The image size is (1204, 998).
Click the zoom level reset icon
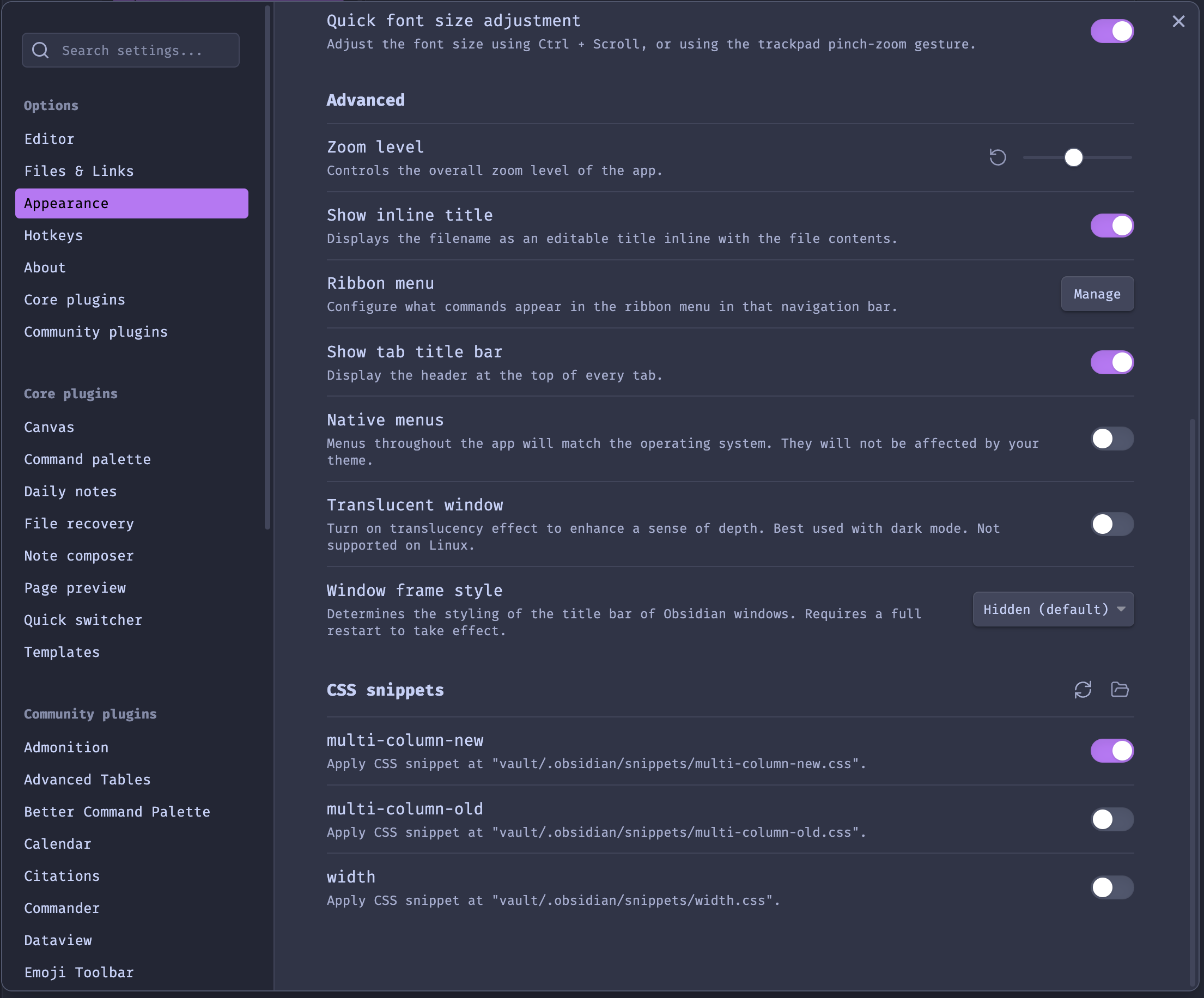click(x=998, y=157)
